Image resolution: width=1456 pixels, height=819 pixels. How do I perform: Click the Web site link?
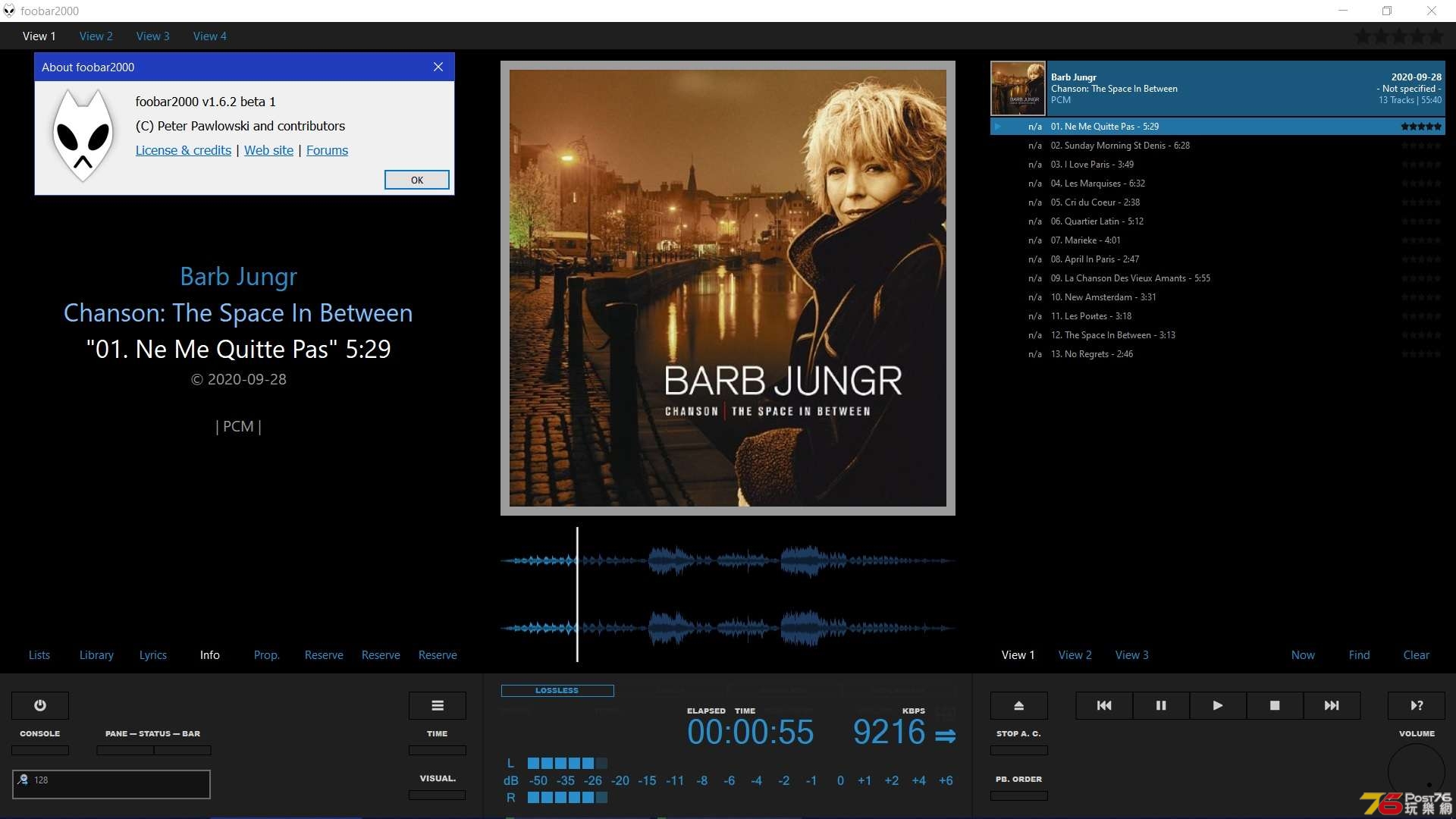(268, 150)
